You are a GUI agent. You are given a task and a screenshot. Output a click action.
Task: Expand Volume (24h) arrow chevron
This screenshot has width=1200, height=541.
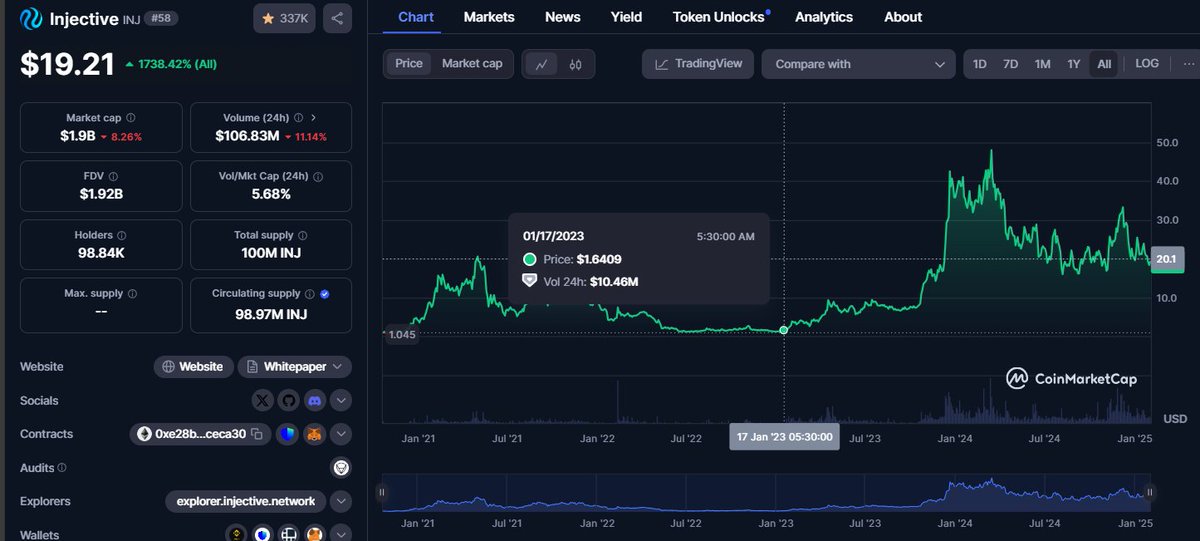(x=314, y=118)
